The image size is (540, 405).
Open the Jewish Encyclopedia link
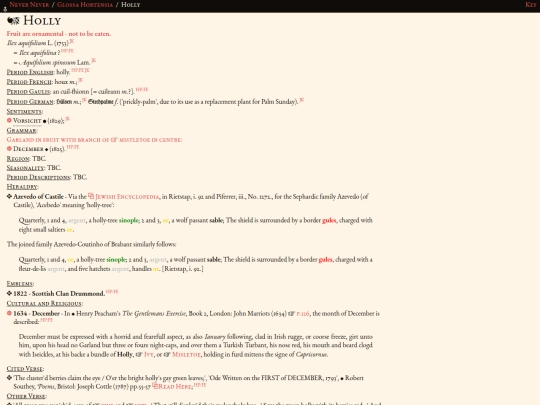click(x=127, y=197)
